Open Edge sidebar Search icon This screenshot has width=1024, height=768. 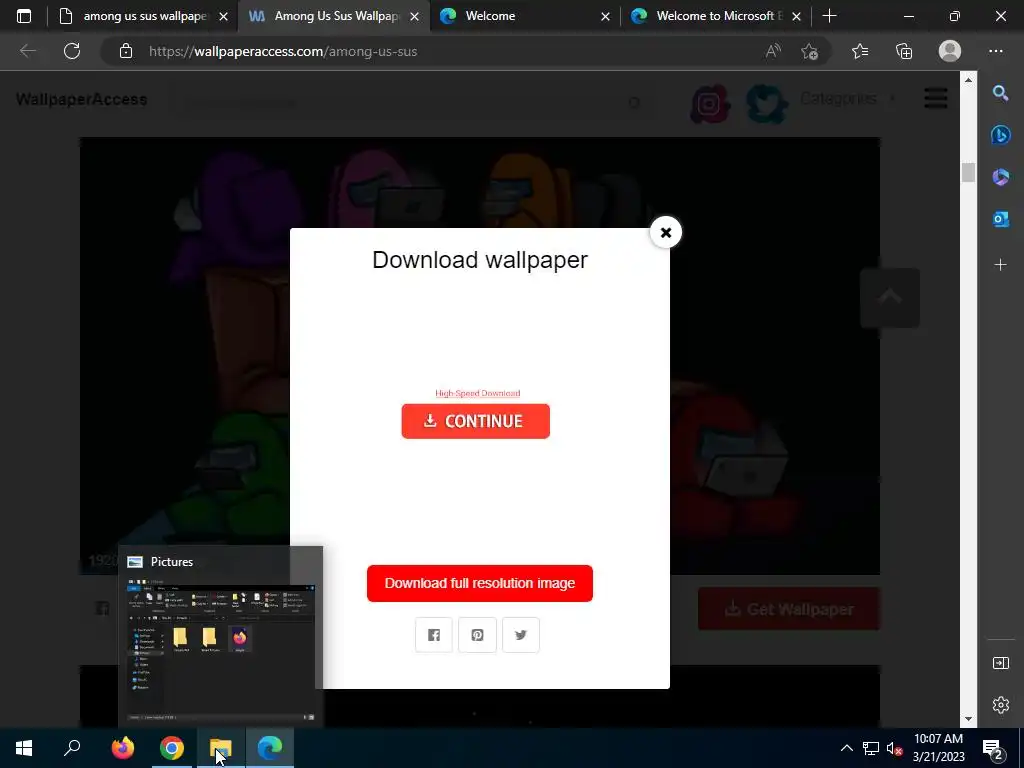click(1000, 93)
